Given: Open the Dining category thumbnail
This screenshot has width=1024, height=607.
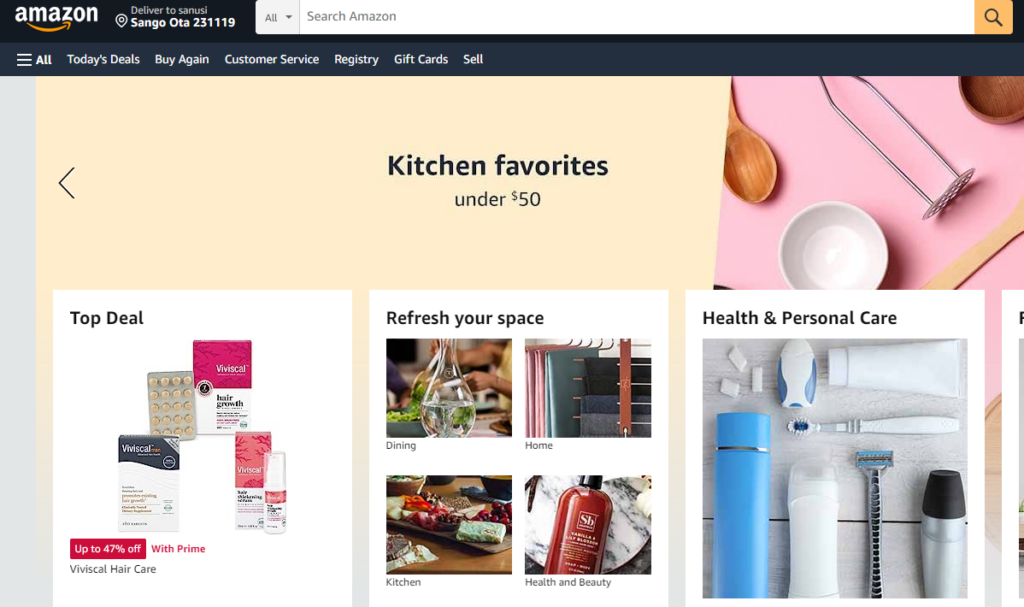Looking at the screenshot, I should click(x=449, y=387).
